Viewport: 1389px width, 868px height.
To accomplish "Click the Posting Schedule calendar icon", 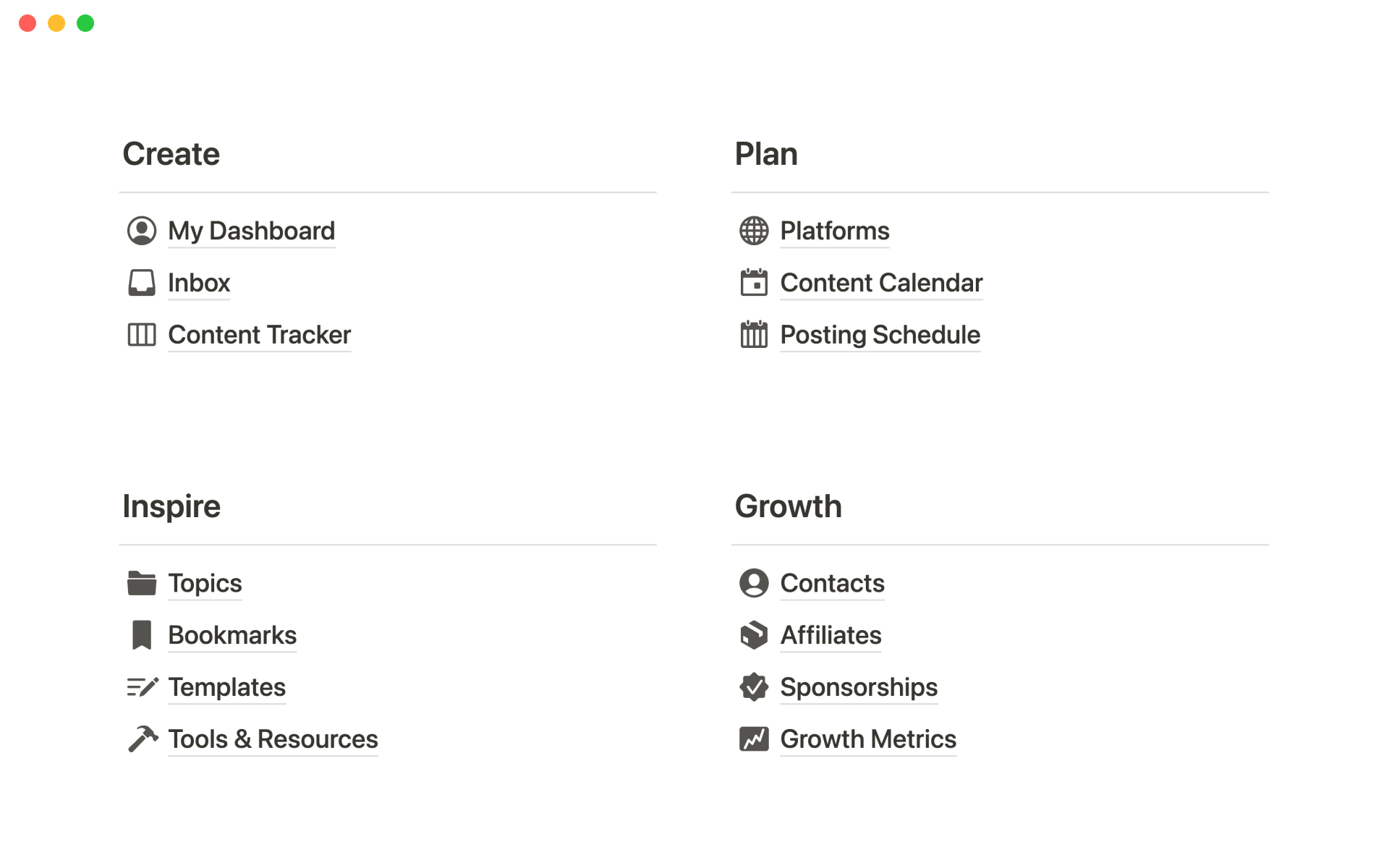I will 754,335.
